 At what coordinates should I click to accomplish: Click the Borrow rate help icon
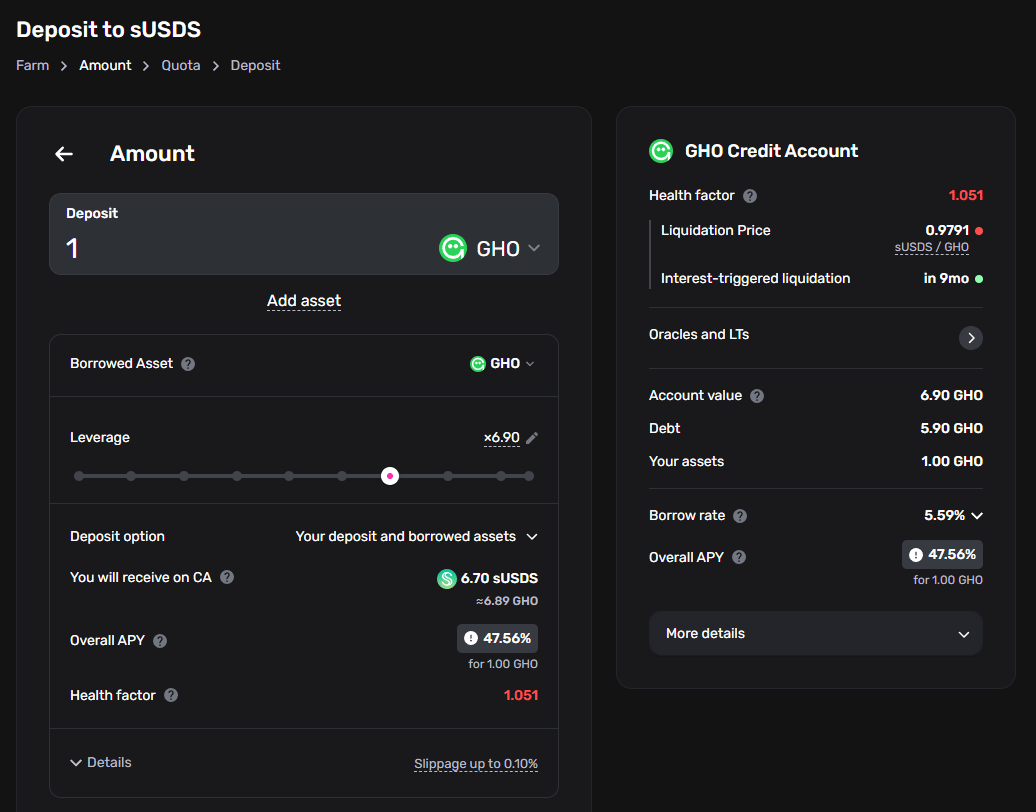[740, 516]
